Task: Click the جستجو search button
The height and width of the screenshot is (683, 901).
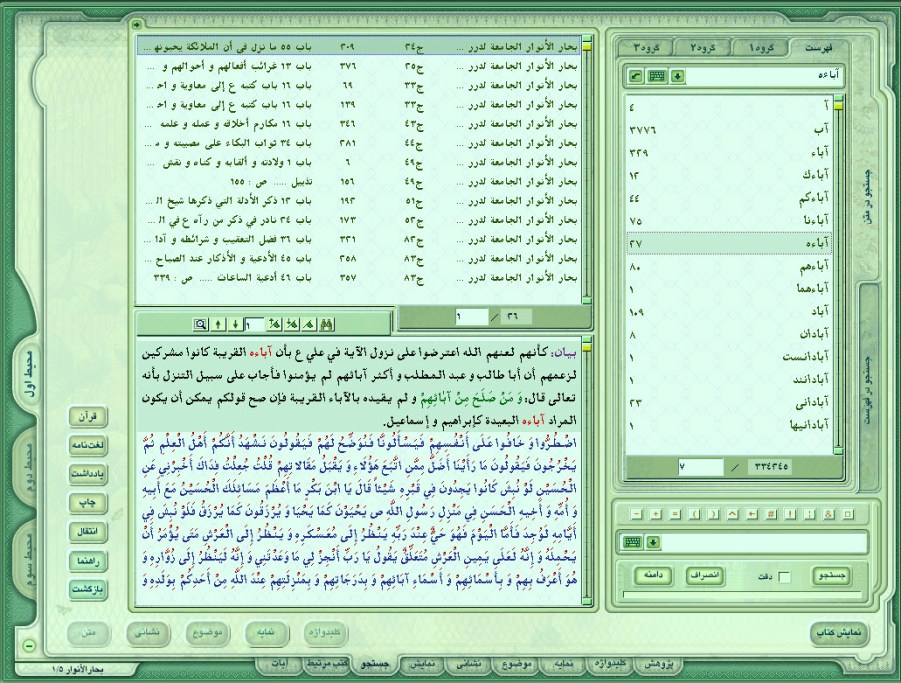Action: [831, 576]
